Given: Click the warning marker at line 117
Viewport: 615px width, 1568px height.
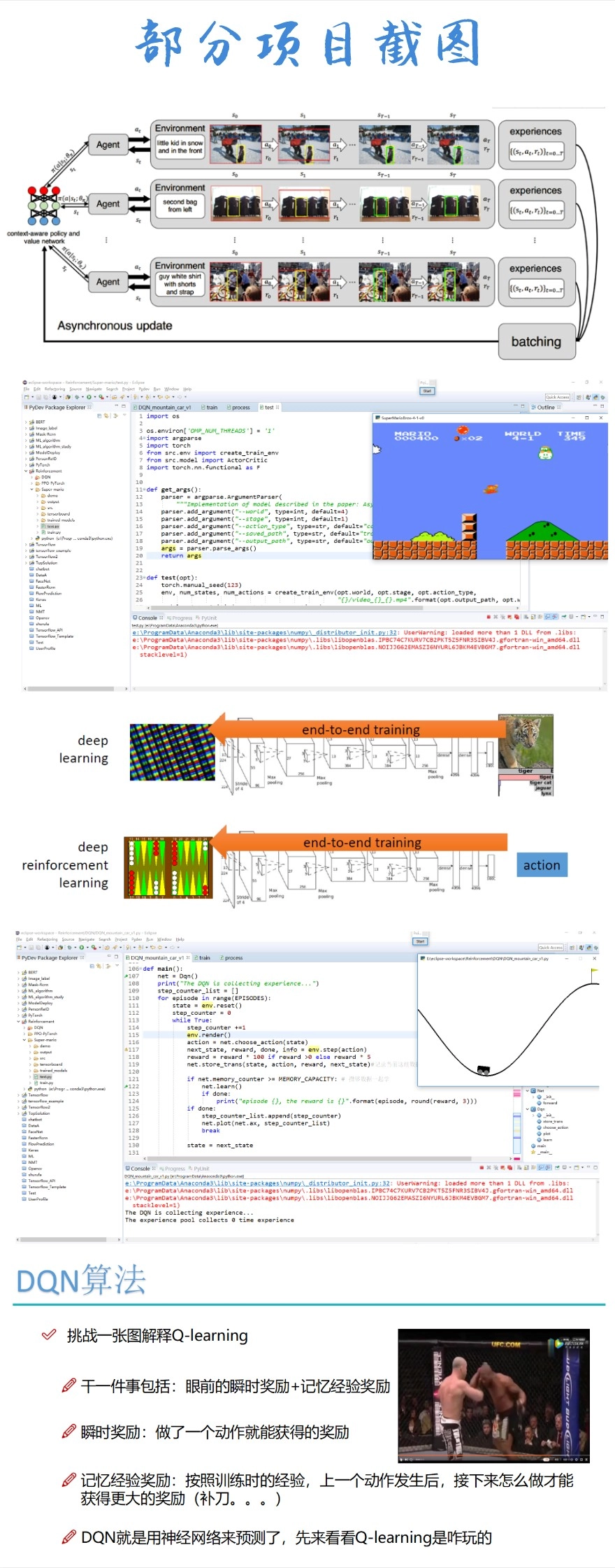Looking at the screenshot, I should [x=126, y=1050].
